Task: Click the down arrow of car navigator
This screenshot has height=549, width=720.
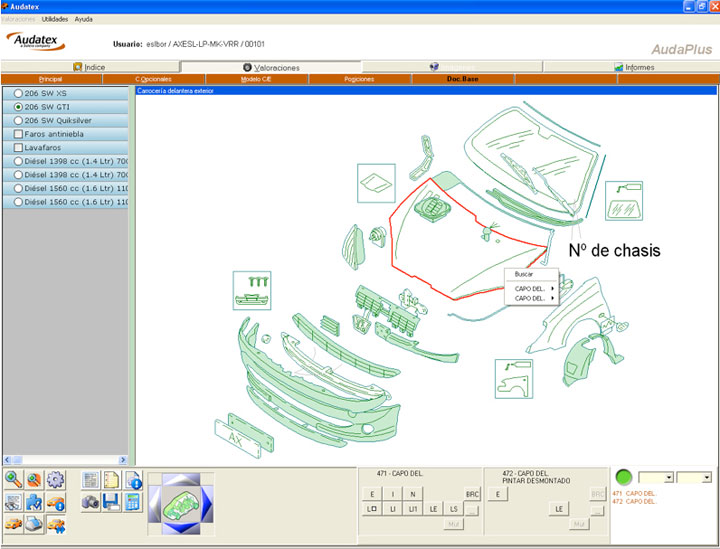Action: point(181,528)
